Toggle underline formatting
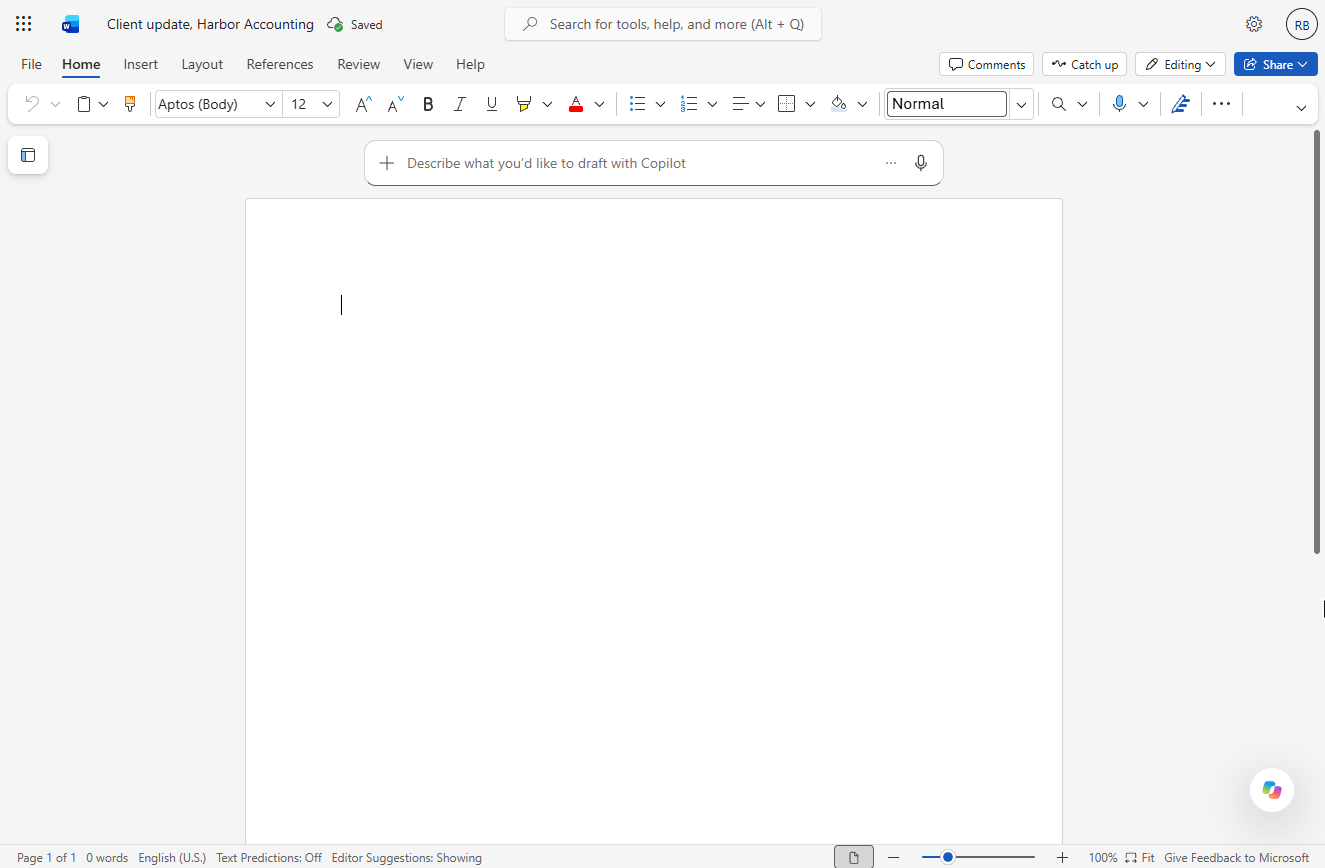Viewport: 1325px width, 868px height. (x=491, y=104)
